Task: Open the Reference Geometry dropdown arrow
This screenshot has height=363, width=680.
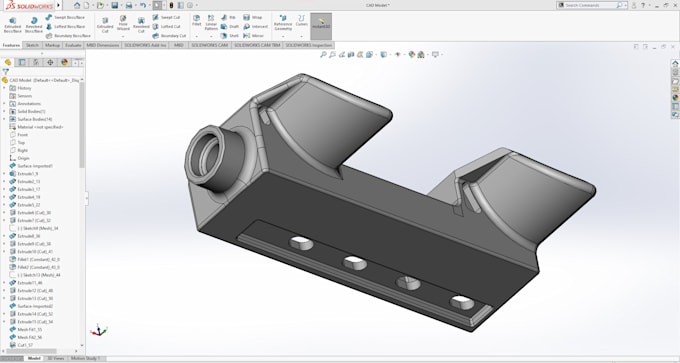Action: tap(283, 36)
